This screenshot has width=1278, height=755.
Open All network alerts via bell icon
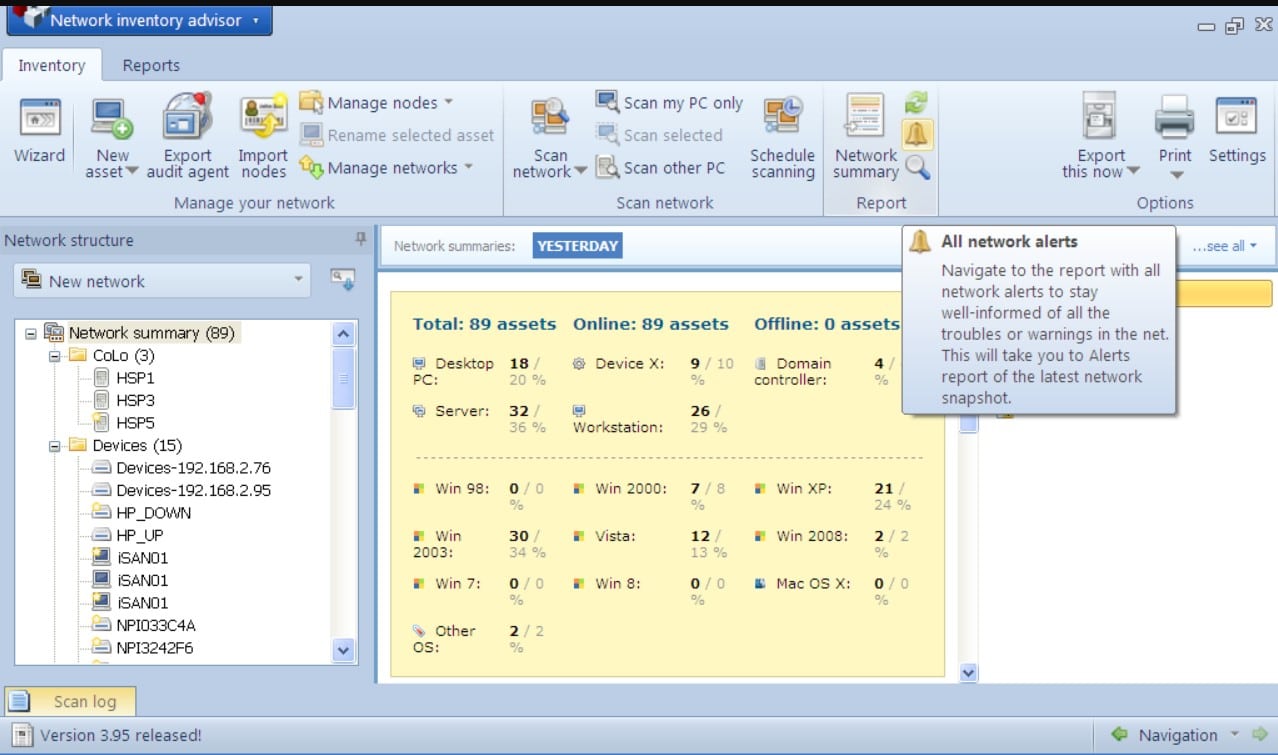916,134
